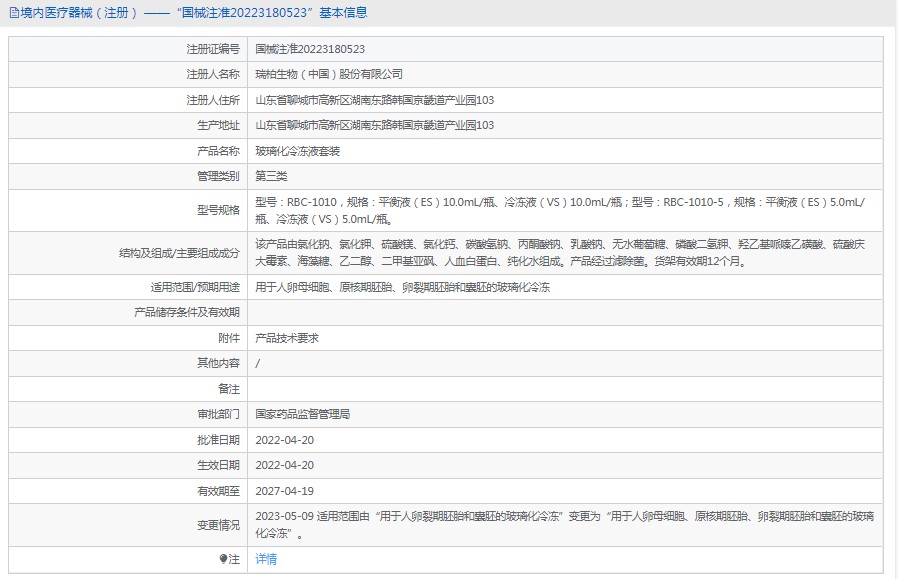898x579 pixels.
Task: Click the 适用范围/预期用途 value text
Action: [x=403, y=287]
